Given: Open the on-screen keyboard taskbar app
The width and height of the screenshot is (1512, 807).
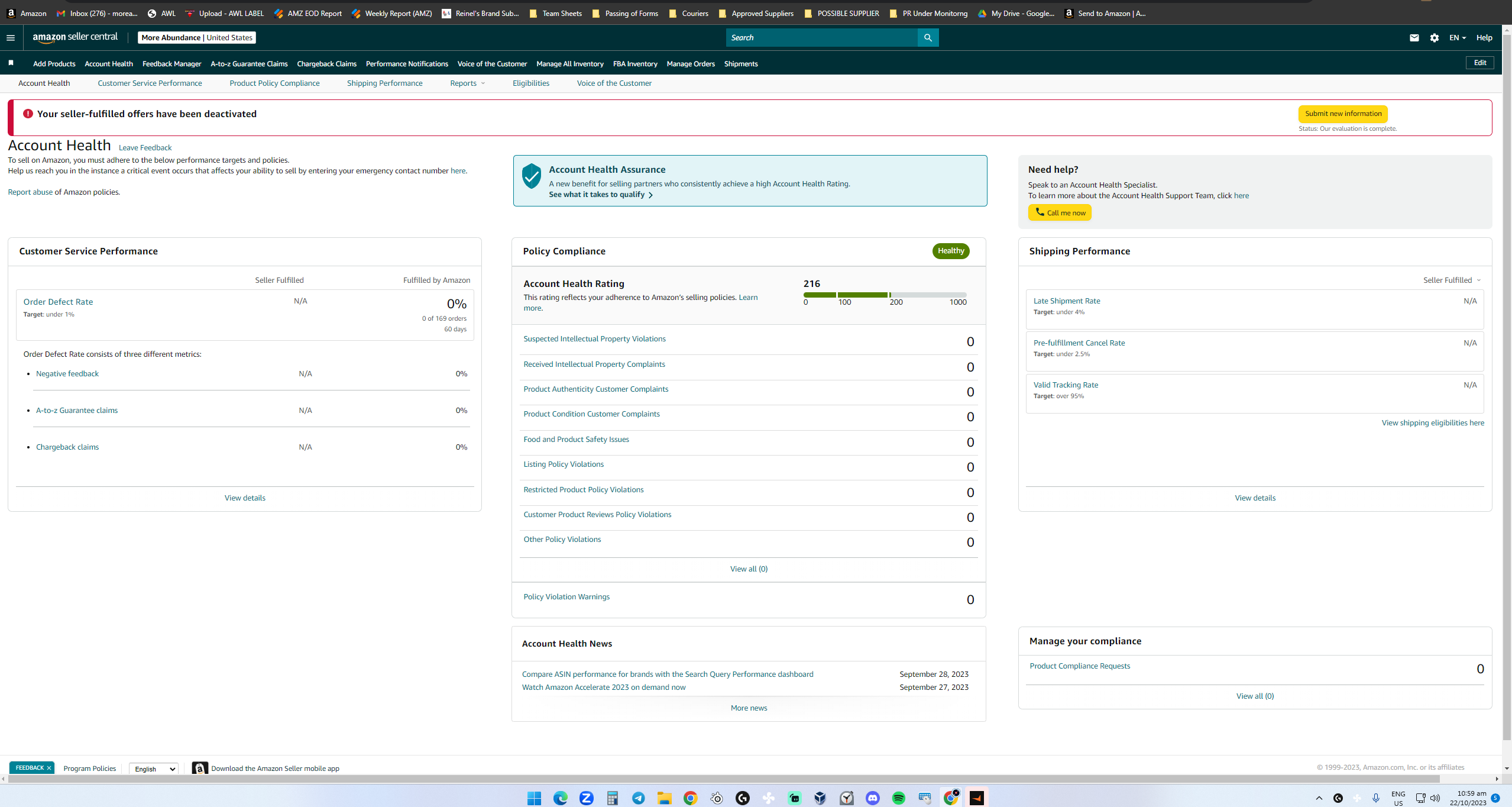Looking at the screenshot, I should pyautogui.click(x=924, y=798).
